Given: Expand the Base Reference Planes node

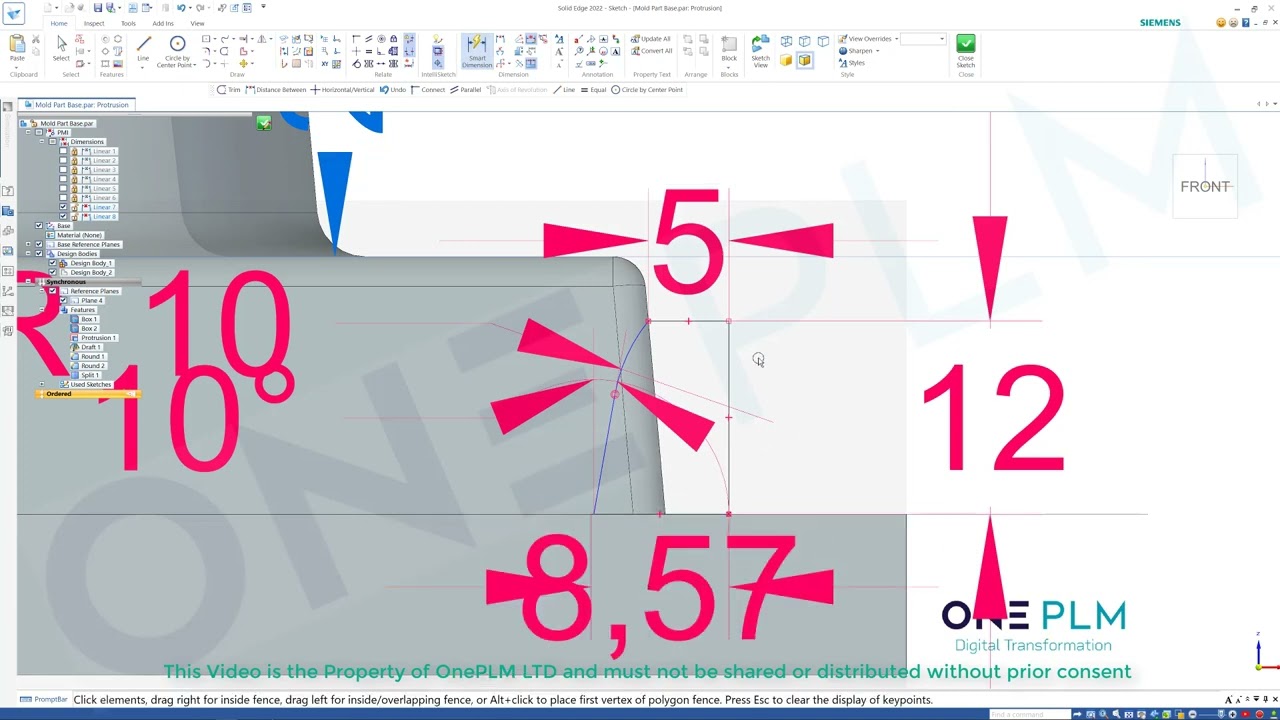Looking at the screenshot, I should coord(28,244).
